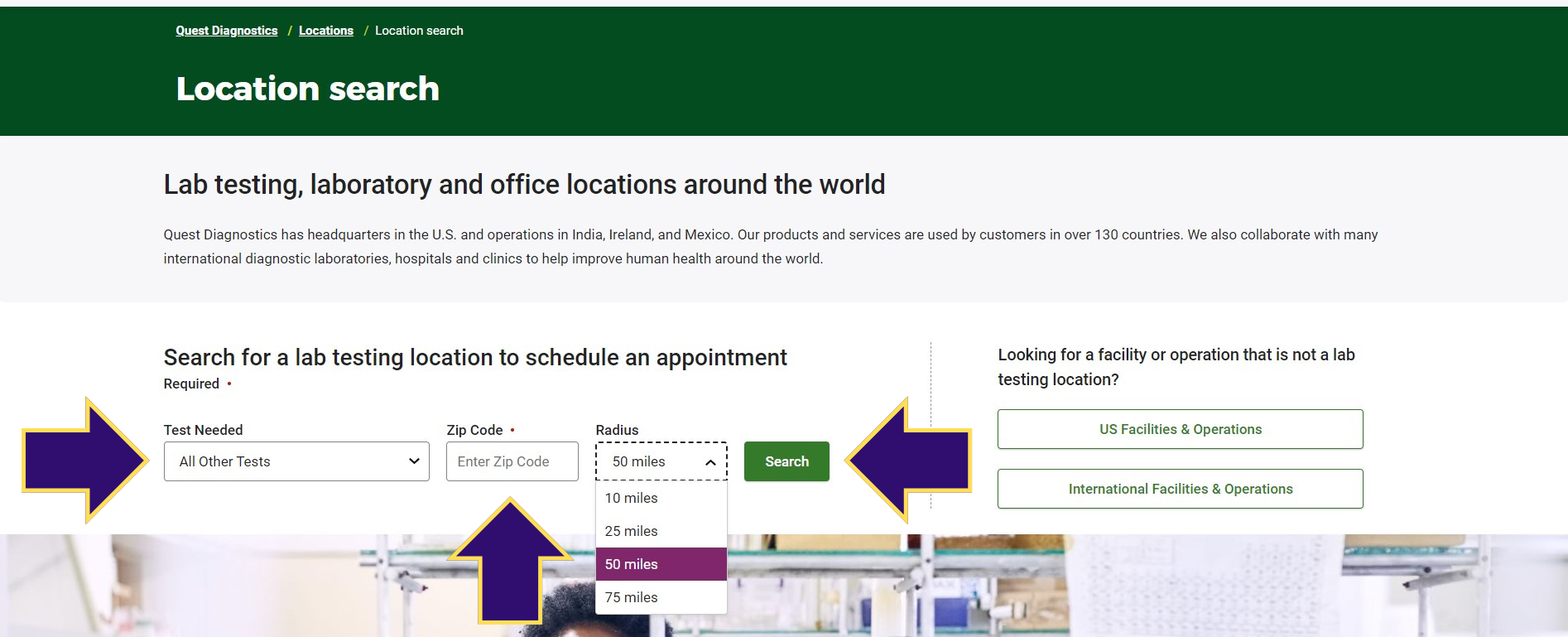Click the Lab testing locations heading
1568x637 pixels.
click(x=524, y=184)
